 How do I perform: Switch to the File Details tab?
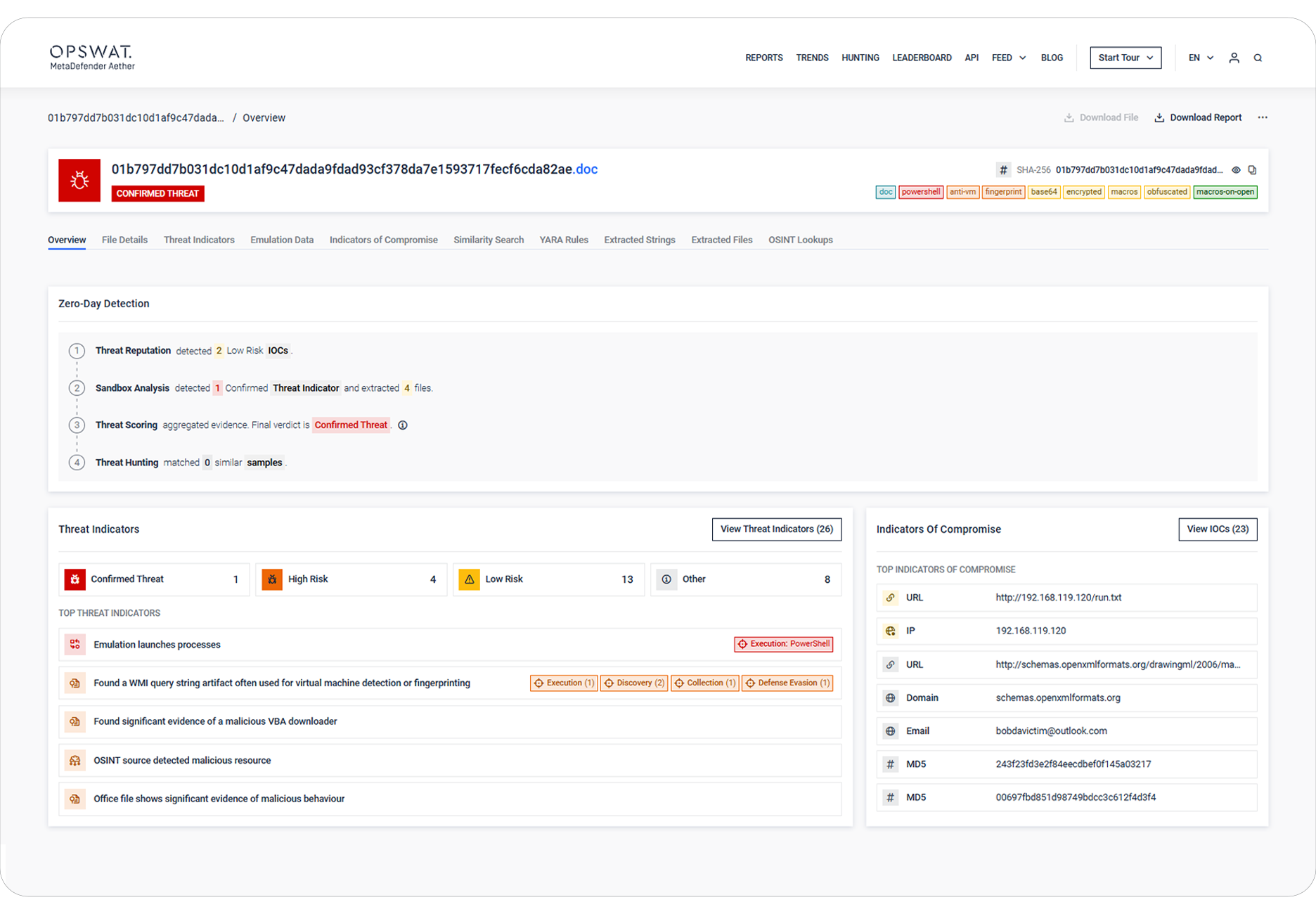click(x=124, y=240)
